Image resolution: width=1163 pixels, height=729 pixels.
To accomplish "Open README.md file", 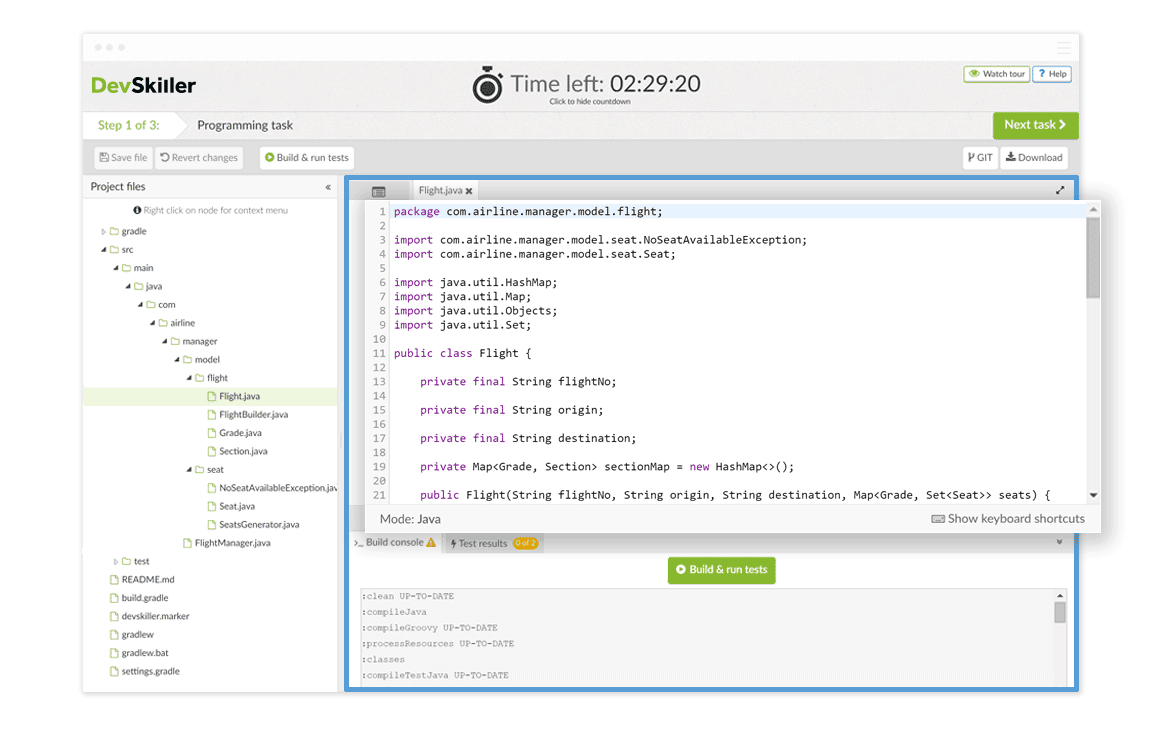I will coord(148,580).
